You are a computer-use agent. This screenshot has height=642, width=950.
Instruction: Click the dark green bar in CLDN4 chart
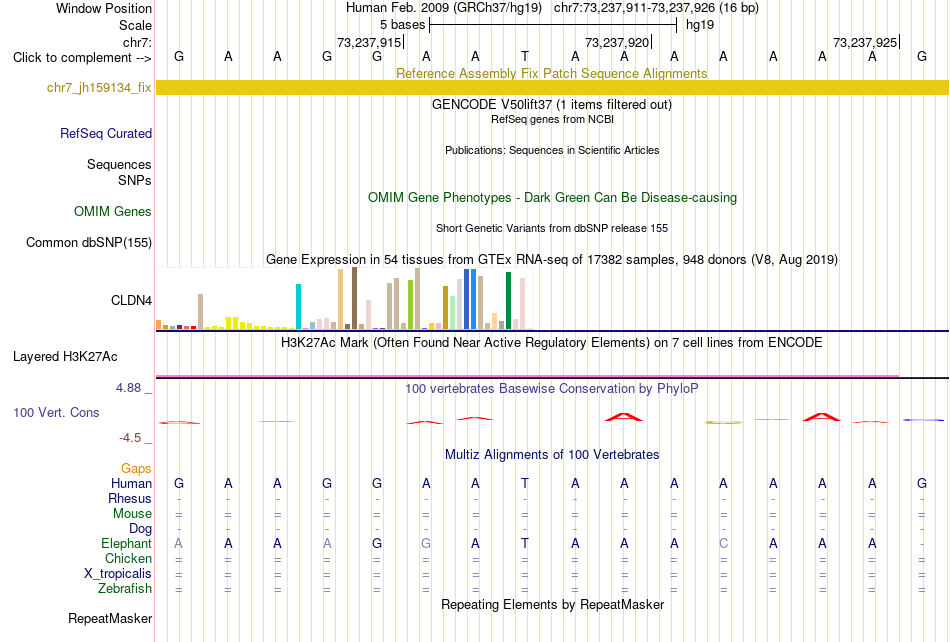pyautogui.click(x=508, y=301)
